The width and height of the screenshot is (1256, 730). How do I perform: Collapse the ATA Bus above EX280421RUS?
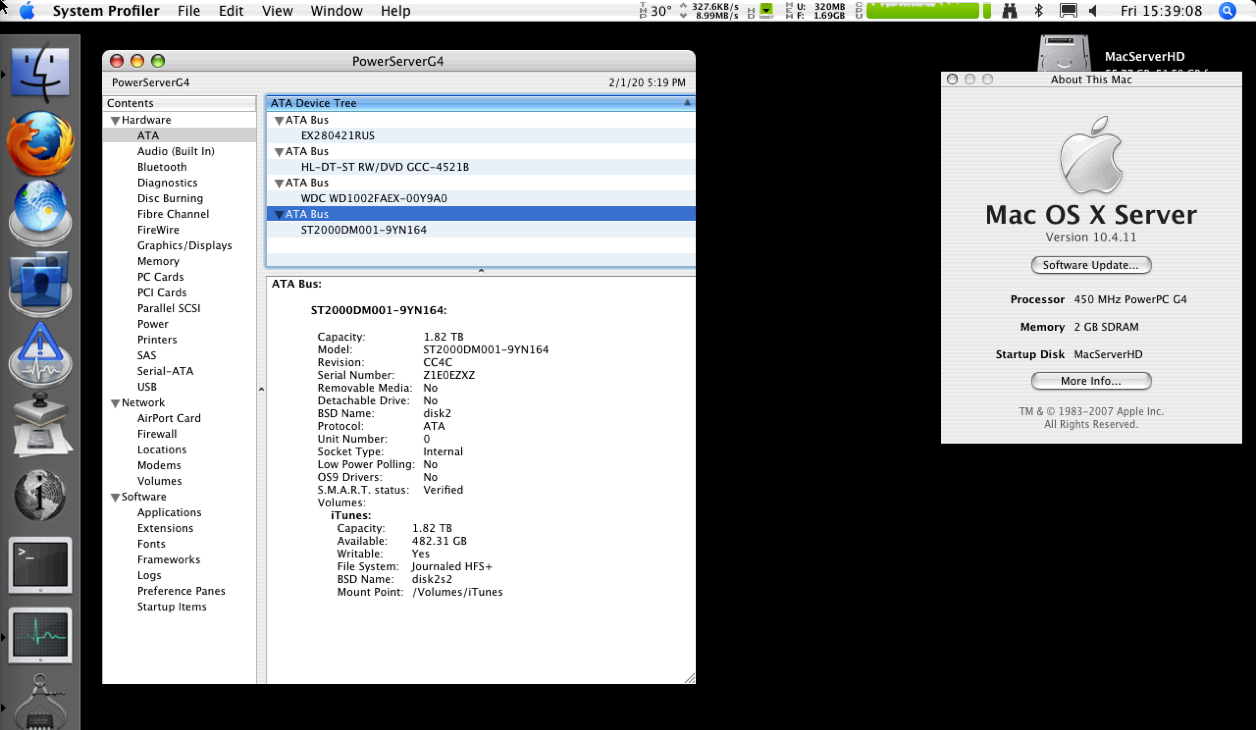pos(278,120)
